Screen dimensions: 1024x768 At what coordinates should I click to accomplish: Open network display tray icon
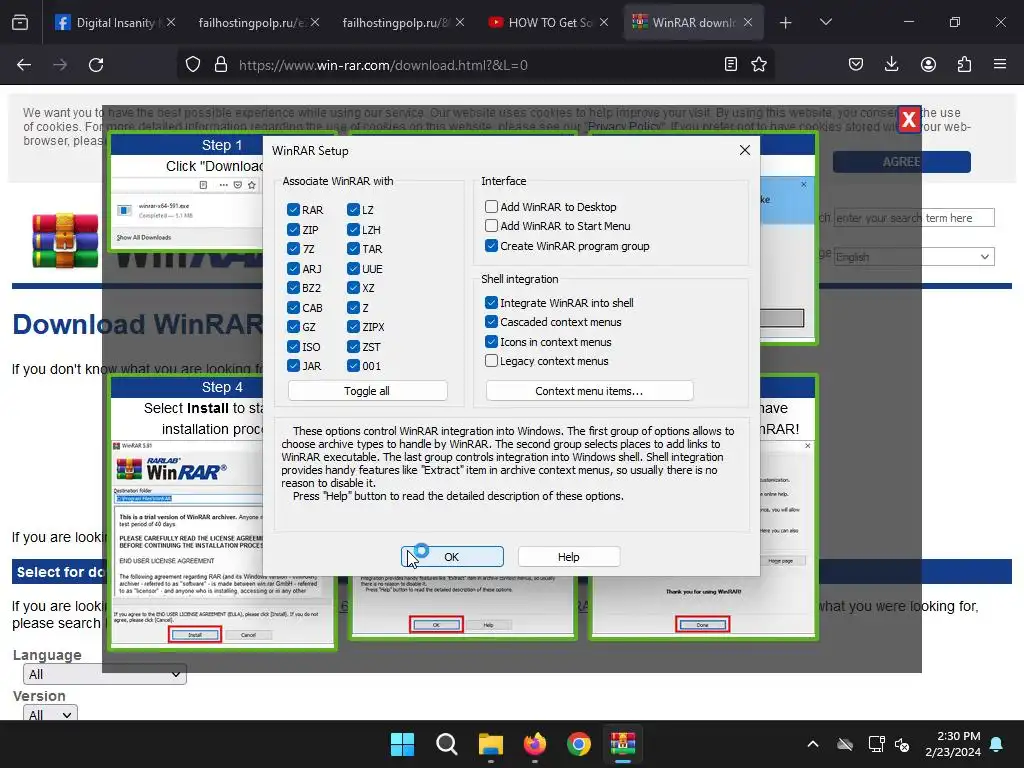[876, 744]
